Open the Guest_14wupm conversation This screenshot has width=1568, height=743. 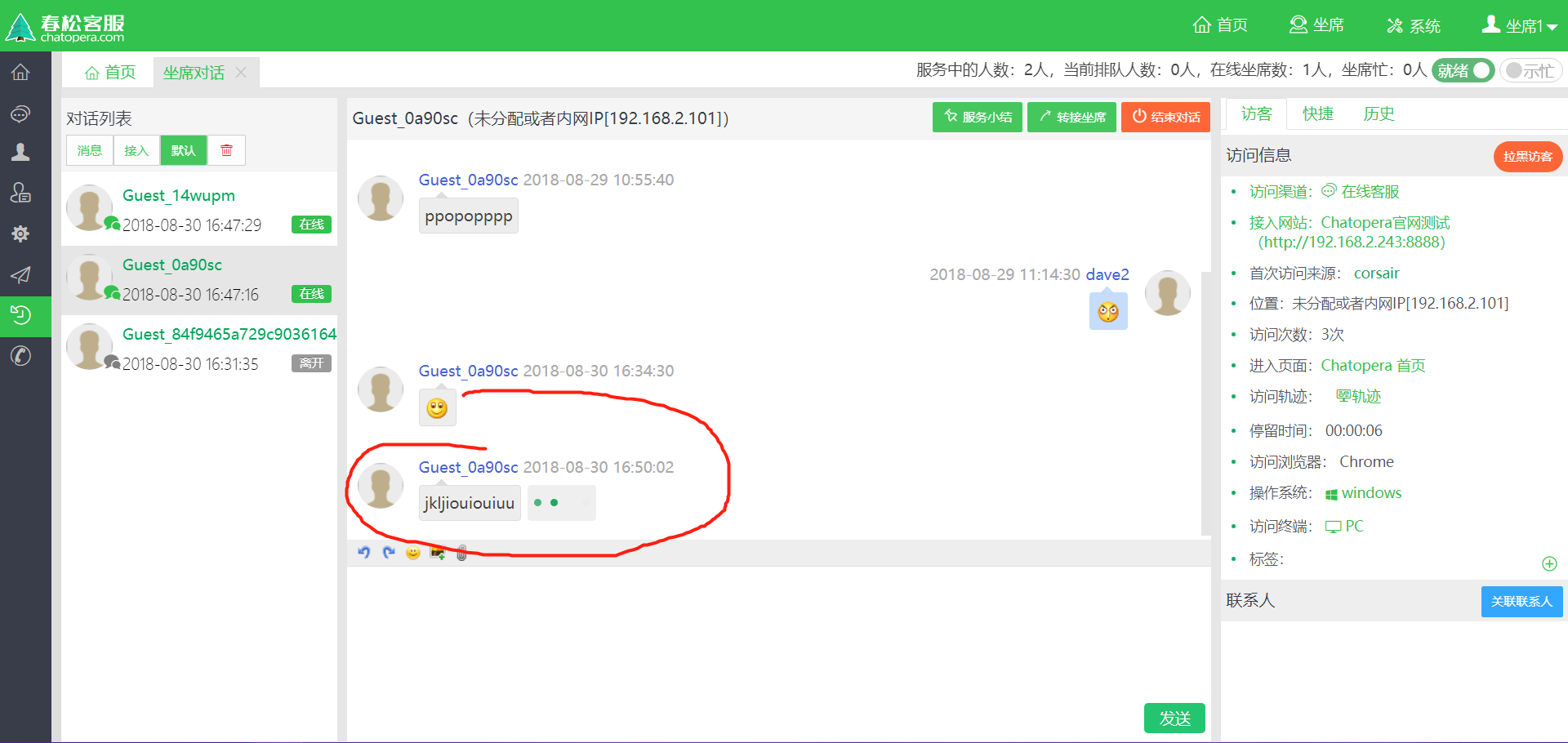point(199,209)
